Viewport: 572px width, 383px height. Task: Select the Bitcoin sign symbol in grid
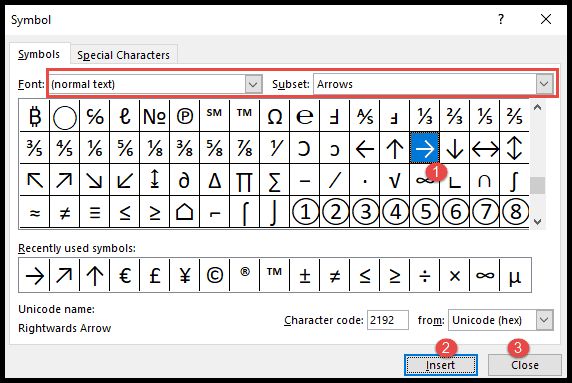click(x=35, y=116)
